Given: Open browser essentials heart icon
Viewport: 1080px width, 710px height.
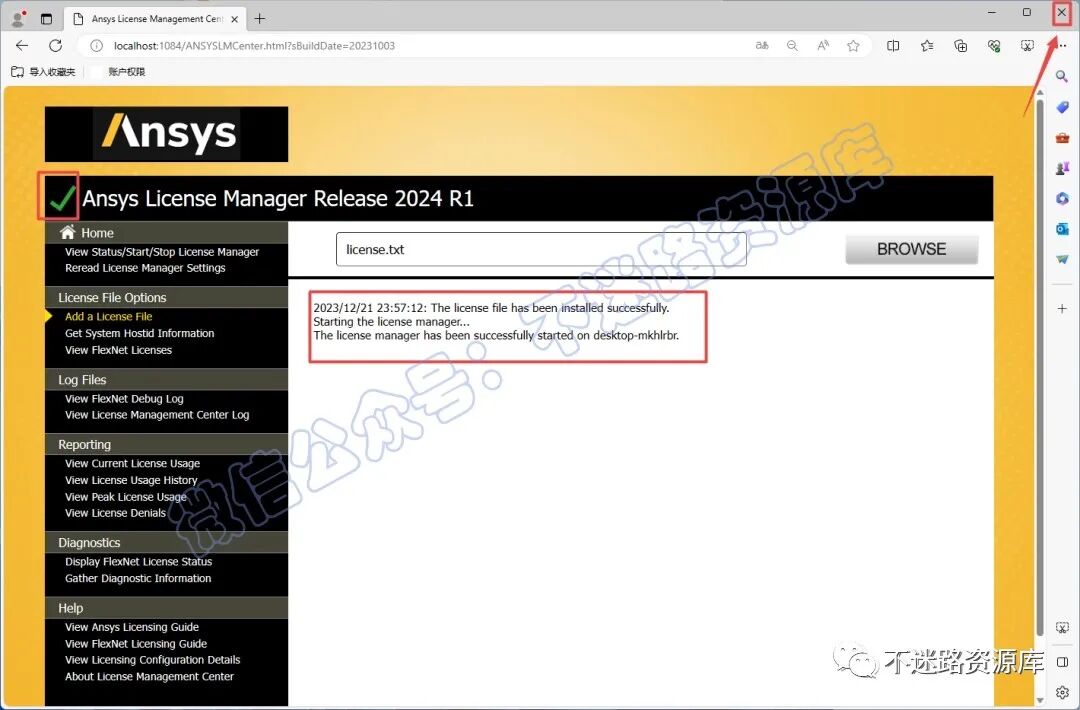Looking at the screenshot, I should tap(994, 45).
